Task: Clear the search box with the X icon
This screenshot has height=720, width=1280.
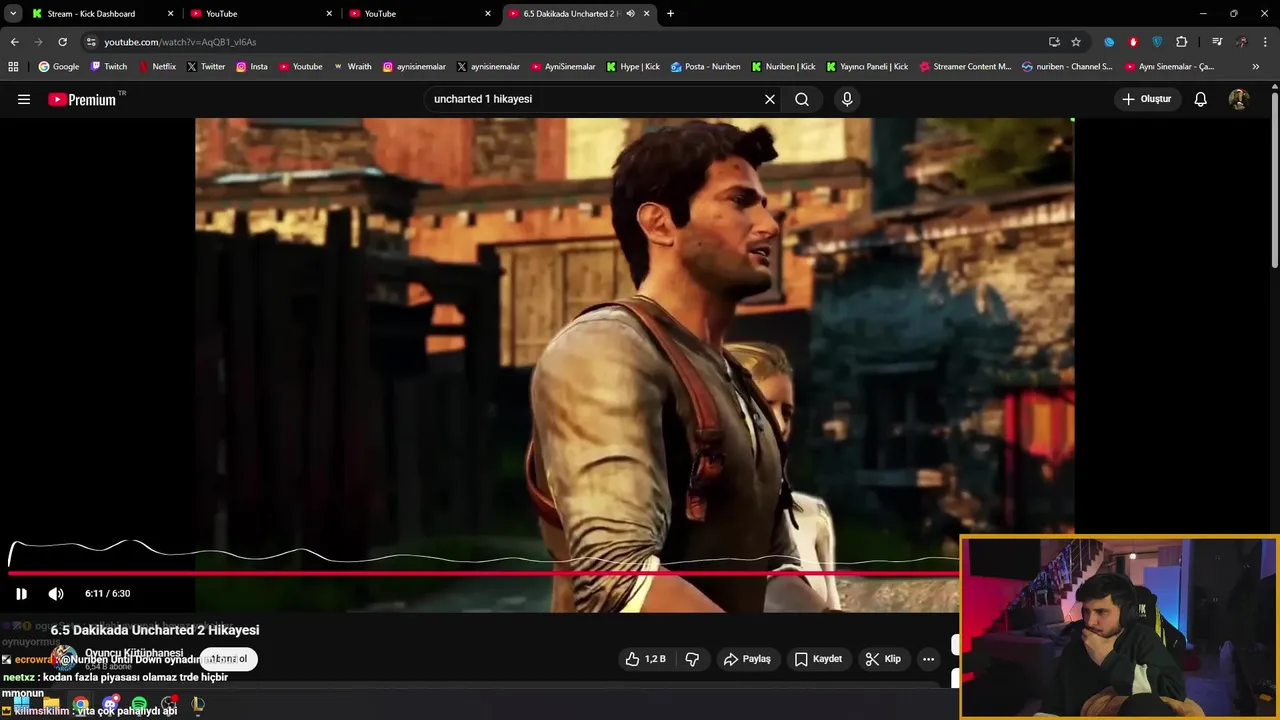Action: coord(770,99)
